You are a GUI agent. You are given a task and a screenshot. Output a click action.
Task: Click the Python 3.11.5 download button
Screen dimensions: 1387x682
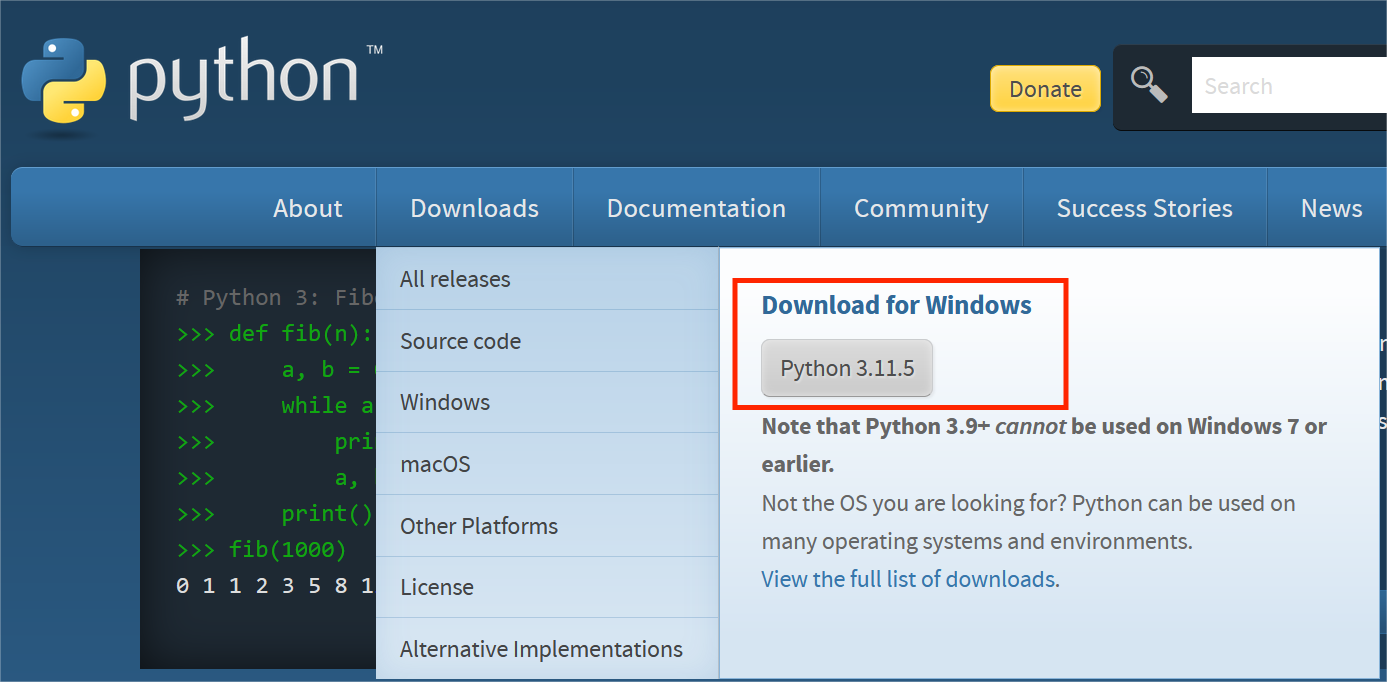(847, 368)
